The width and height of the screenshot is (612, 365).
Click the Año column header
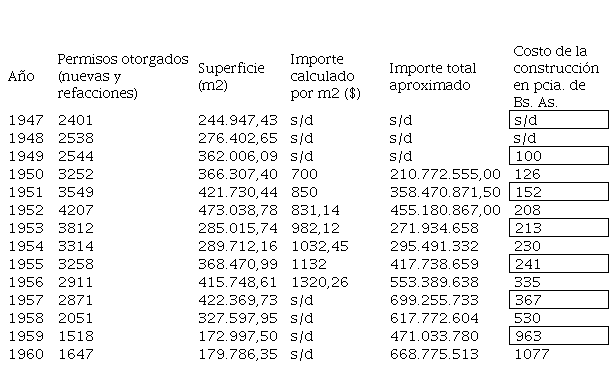pyautogui.click(x=21, y=76)
